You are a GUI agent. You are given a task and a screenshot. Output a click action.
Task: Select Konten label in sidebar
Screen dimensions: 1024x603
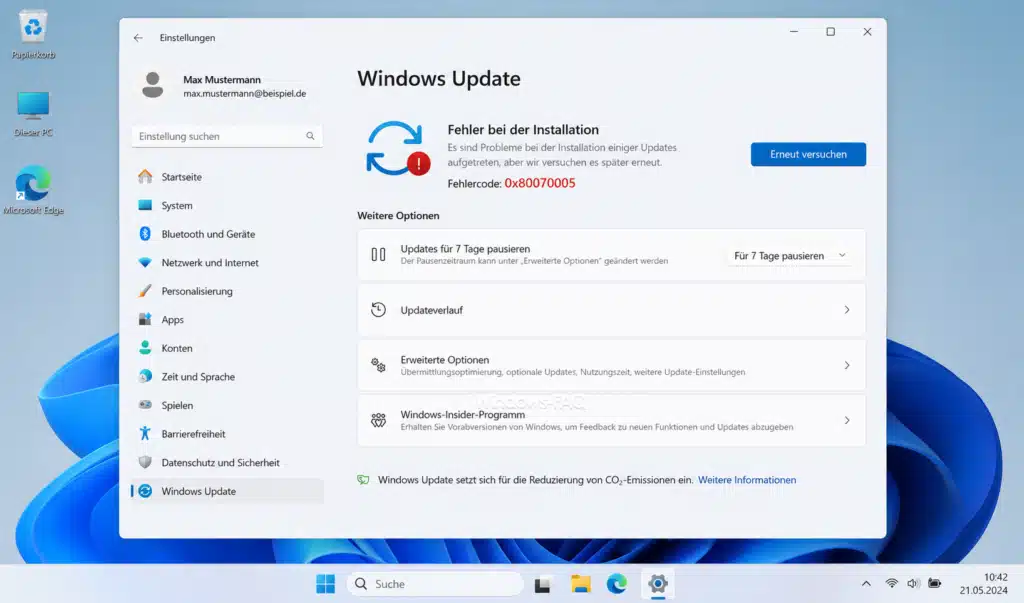tap(177, 348)
